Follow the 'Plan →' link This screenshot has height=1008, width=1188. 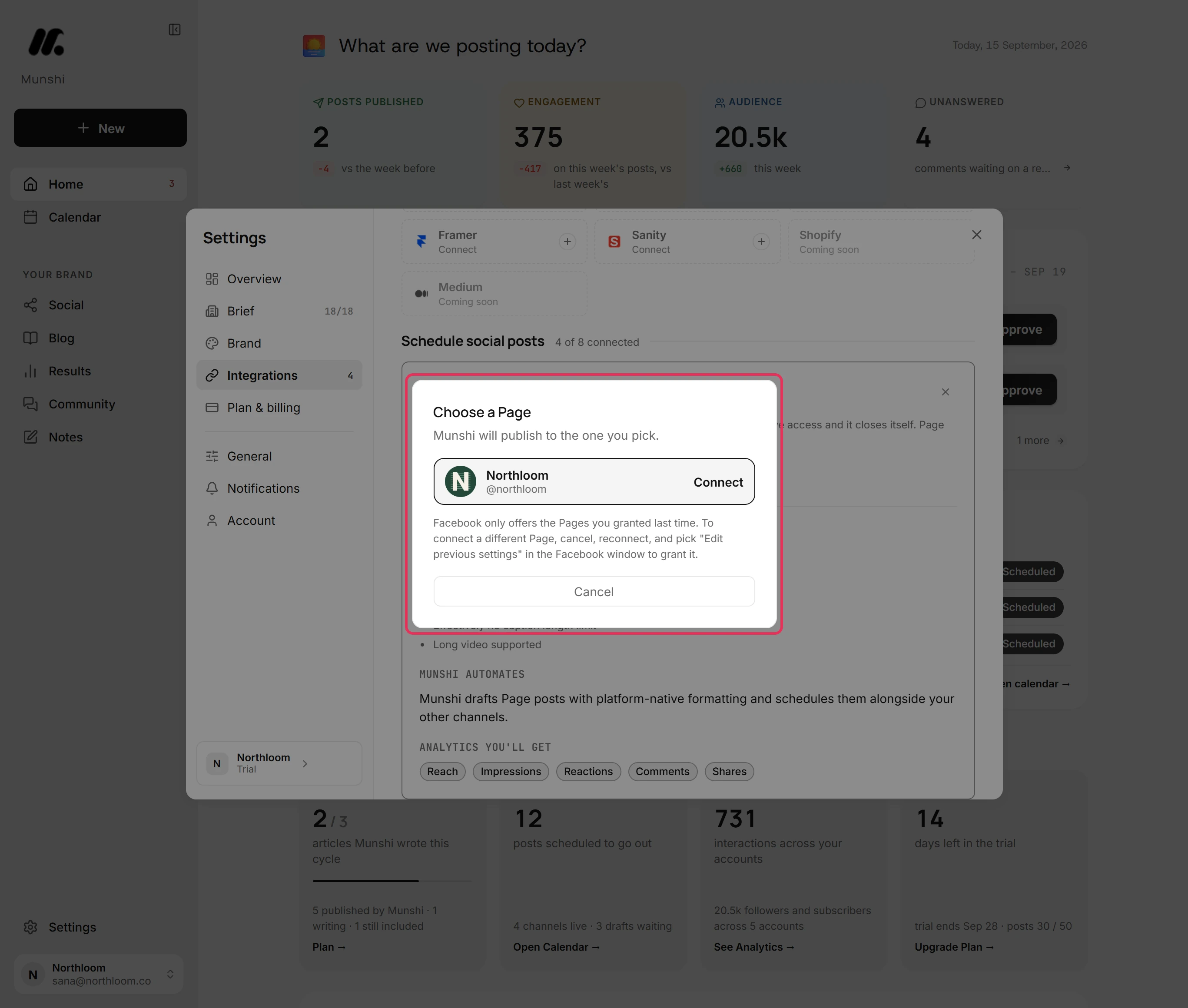coord(329,947)
